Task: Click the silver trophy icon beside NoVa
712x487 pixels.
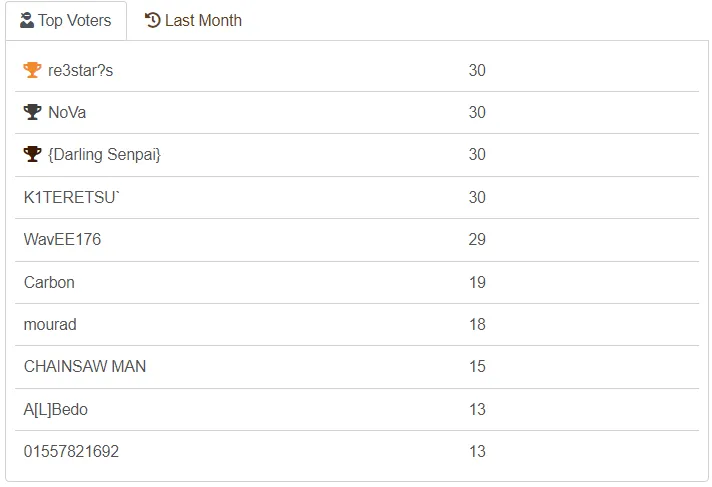Action: tap(32, 112)
